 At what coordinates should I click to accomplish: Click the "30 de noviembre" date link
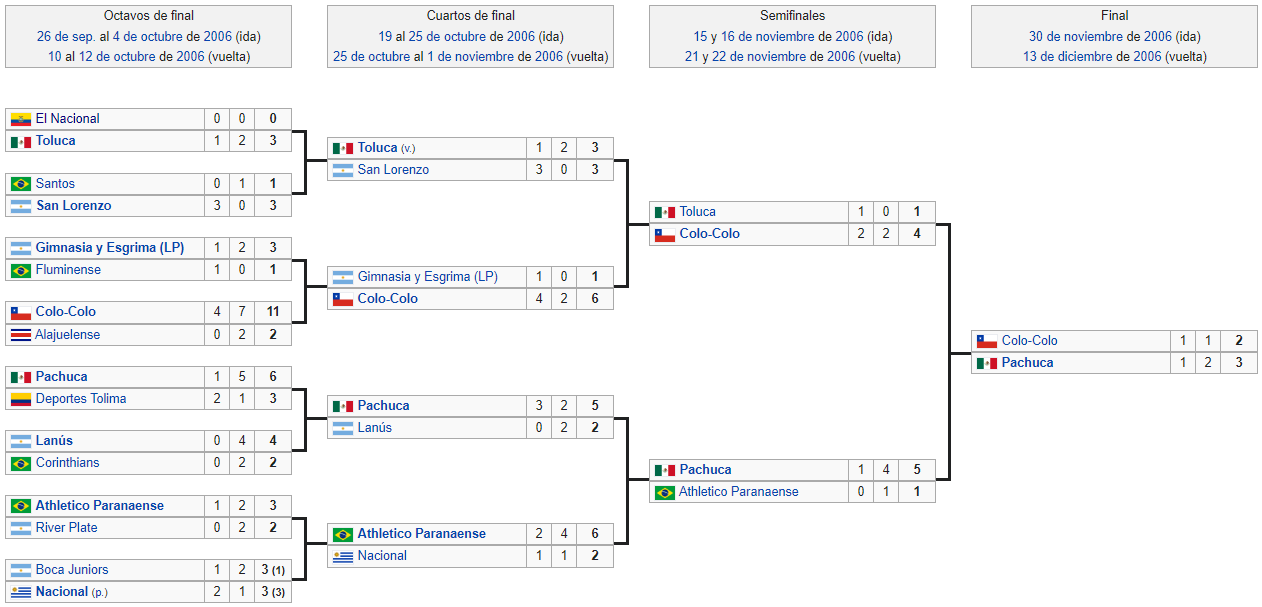pos(1075,37)
